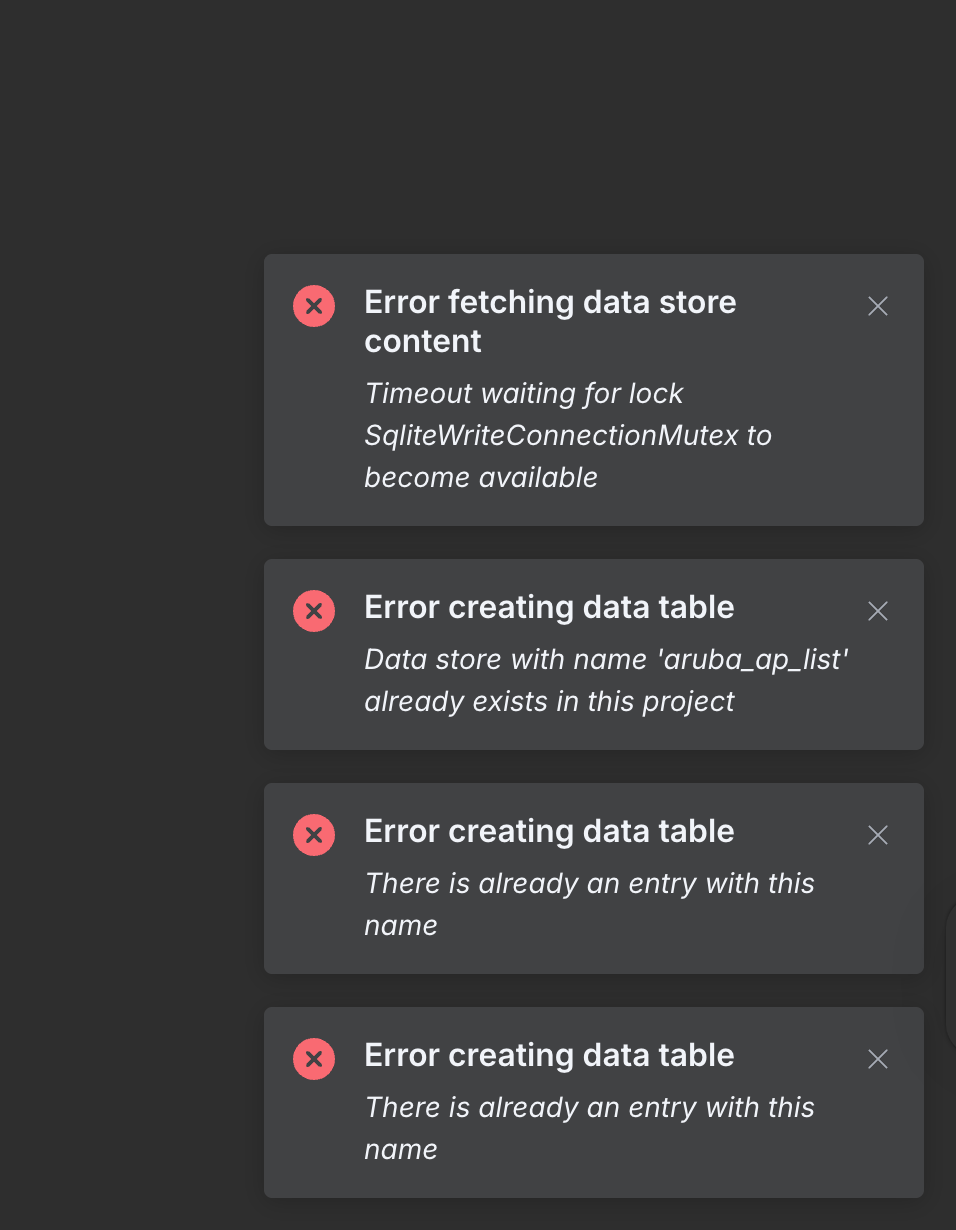Click the red error icon on the third notification
The width and height of the screenshot is (956, 1230).
click(314, 835)
